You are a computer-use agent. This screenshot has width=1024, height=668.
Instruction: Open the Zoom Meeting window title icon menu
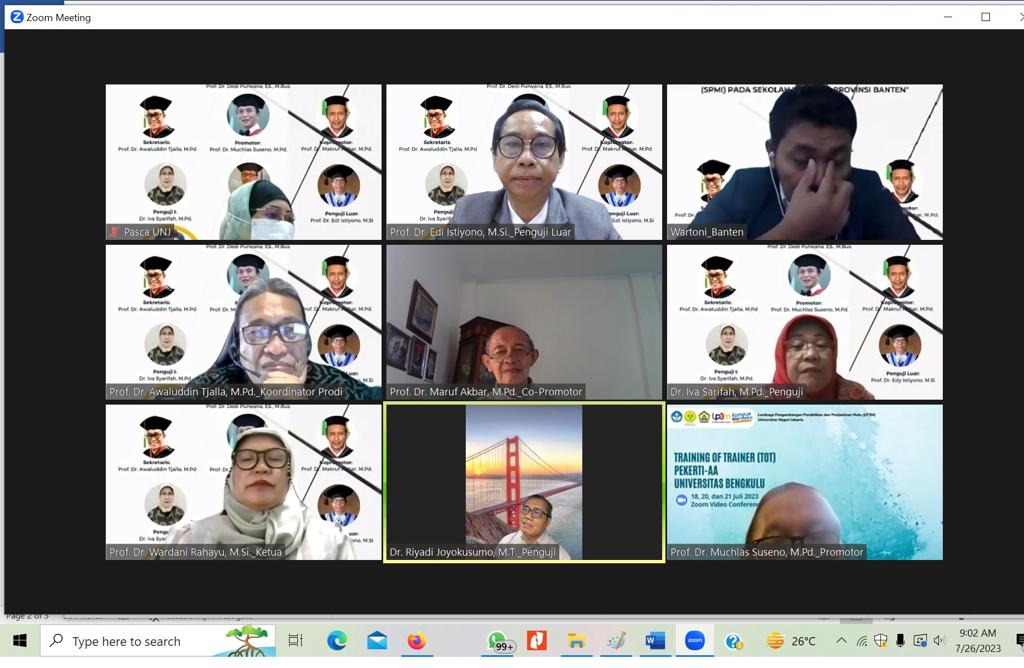point(17,17)
